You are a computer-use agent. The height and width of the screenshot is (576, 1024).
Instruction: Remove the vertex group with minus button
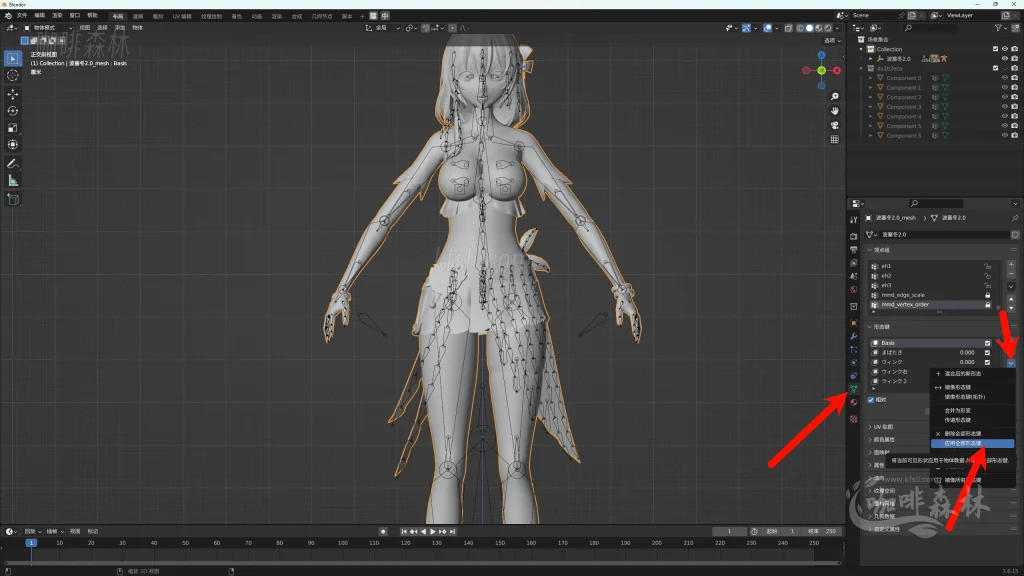point(1011,274)
